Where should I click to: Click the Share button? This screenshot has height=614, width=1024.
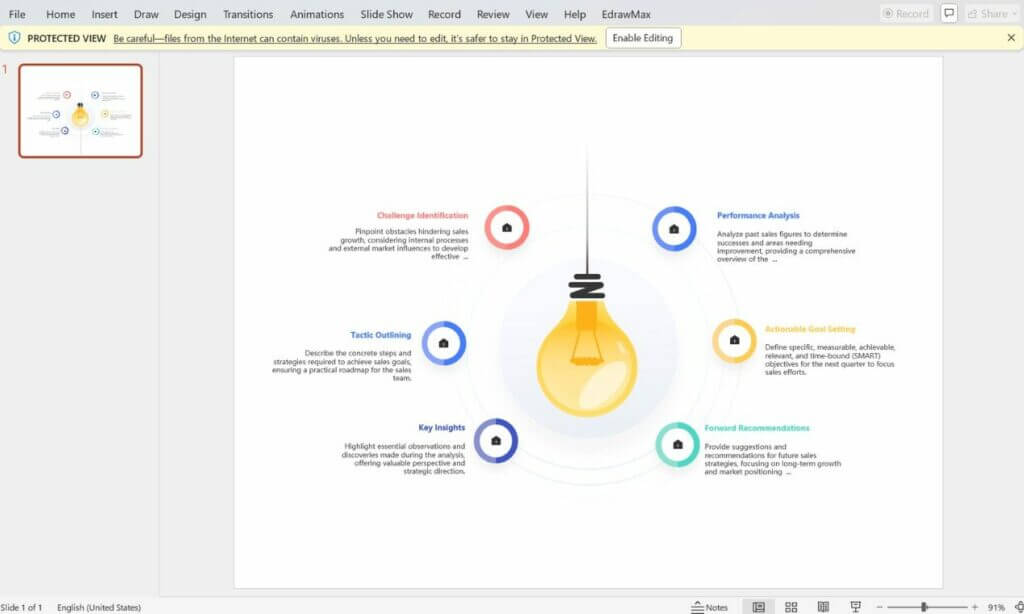coord(992,13)
